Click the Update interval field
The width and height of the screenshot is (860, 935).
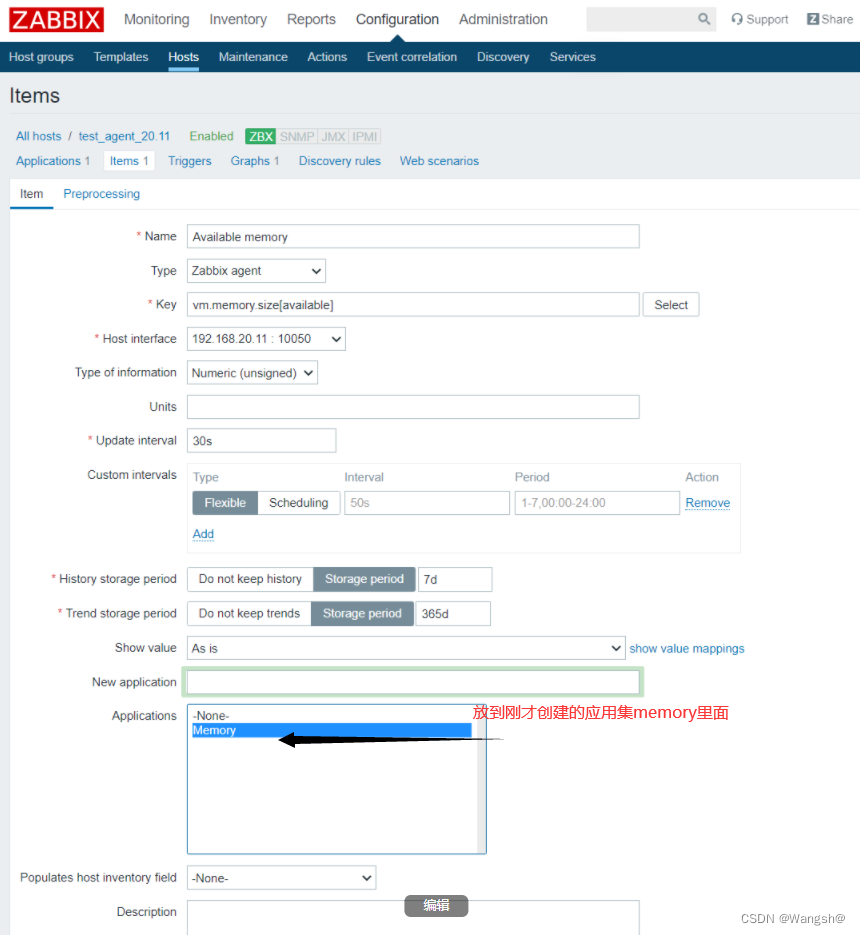(261, 441)
